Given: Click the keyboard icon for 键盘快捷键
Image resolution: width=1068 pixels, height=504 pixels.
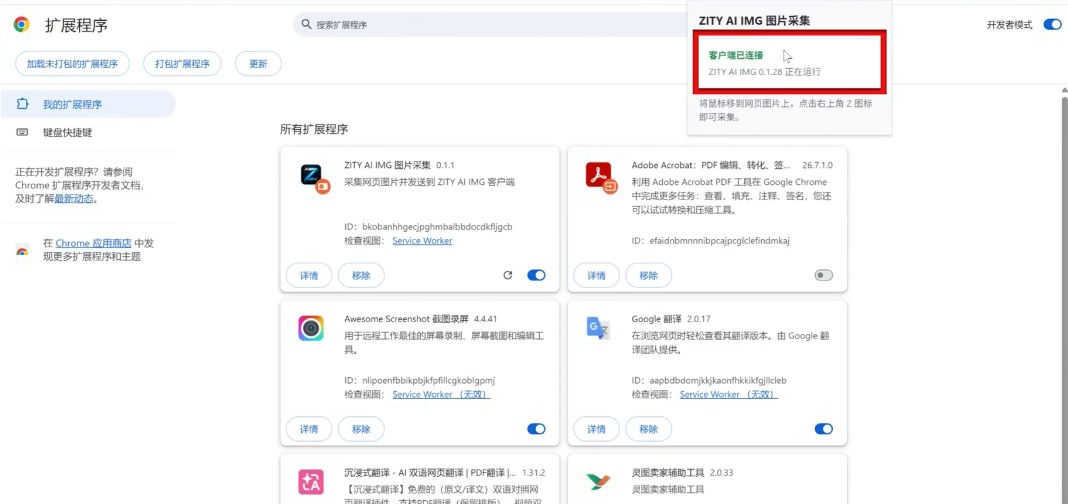Looking at the screenshot, I should click(x=22, y=132).
